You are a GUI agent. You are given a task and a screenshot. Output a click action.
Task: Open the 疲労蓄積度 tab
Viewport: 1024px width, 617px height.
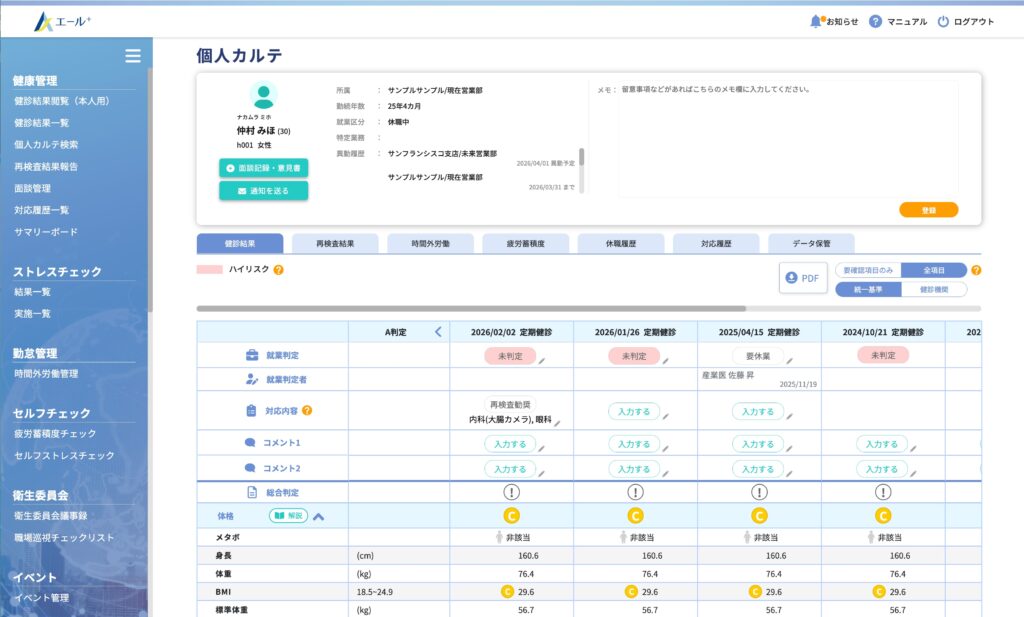click(x=525, y=243)
